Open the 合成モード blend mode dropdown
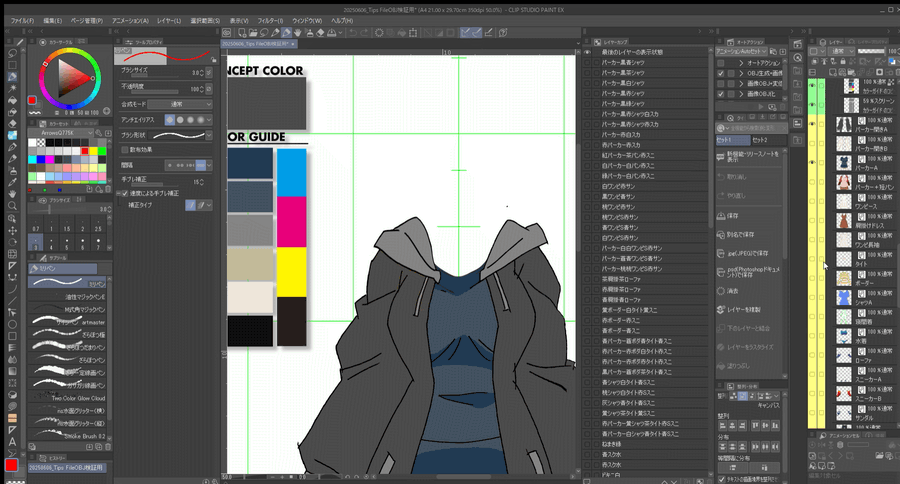 (x=179, y=103)
